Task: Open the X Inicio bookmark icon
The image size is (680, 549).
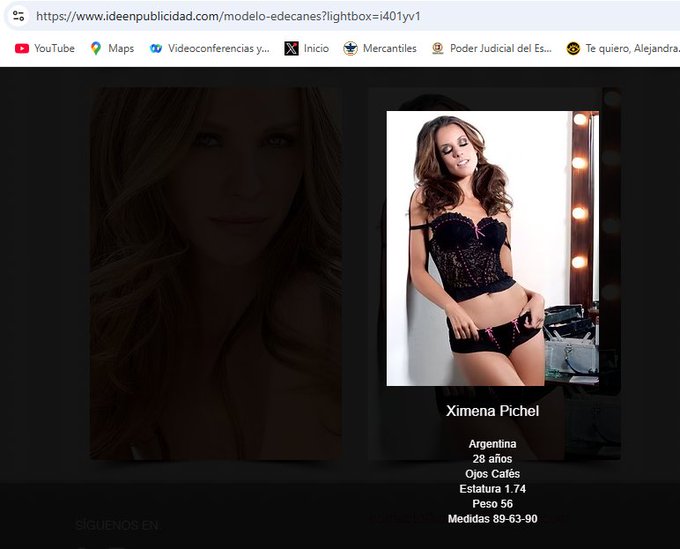Action: click(291, 49)
